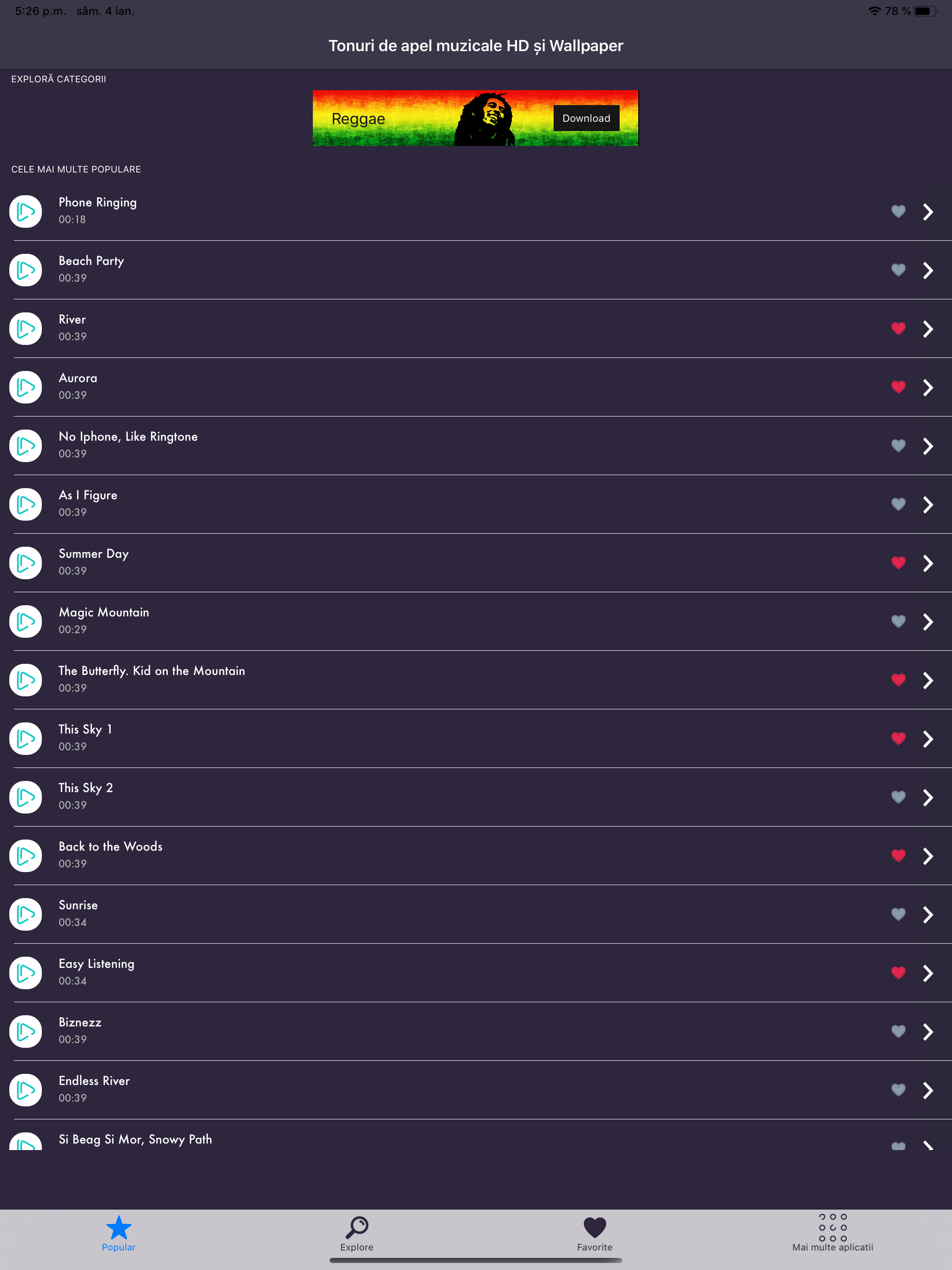Open details for "Easy Listening"
The height and width of the screenshot is (1270, 952).
point(928,972)
